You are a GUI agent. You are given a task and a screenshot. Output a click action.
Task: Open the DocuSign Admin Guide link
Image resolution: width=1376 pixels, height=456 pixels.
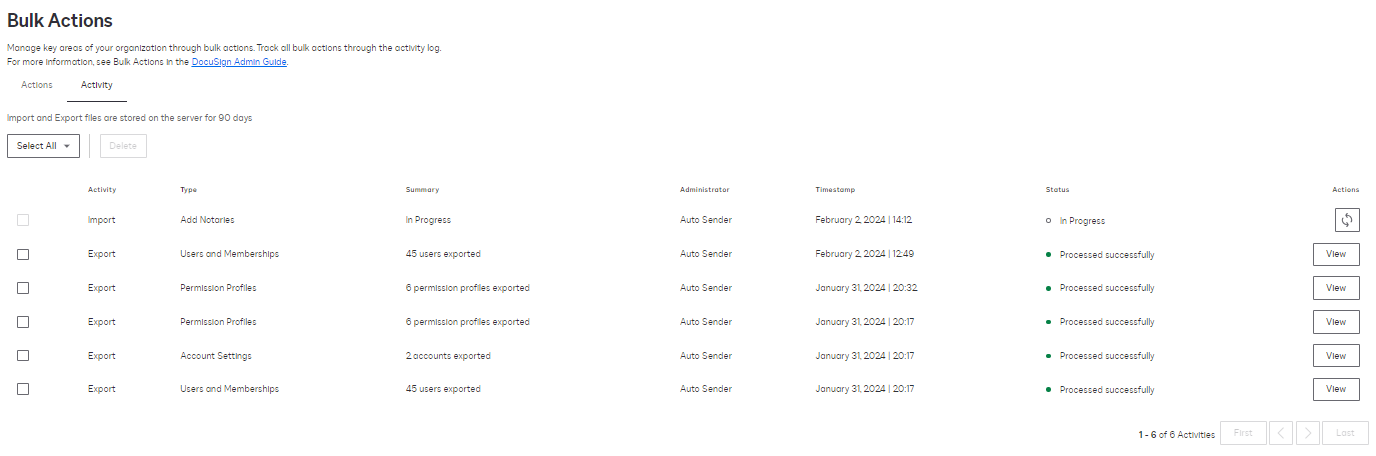click(239, 62)
